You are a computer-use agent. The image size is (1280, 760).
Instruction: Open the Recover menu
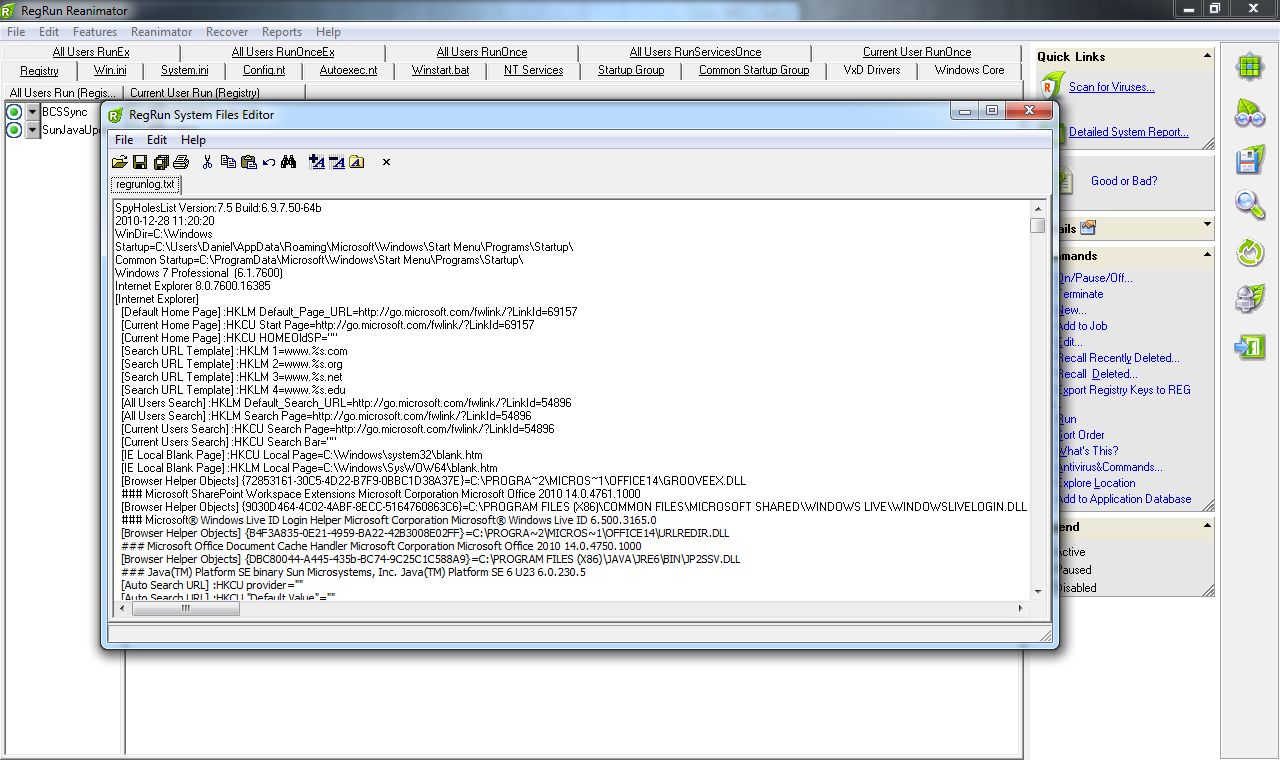[x=227, y=32]
